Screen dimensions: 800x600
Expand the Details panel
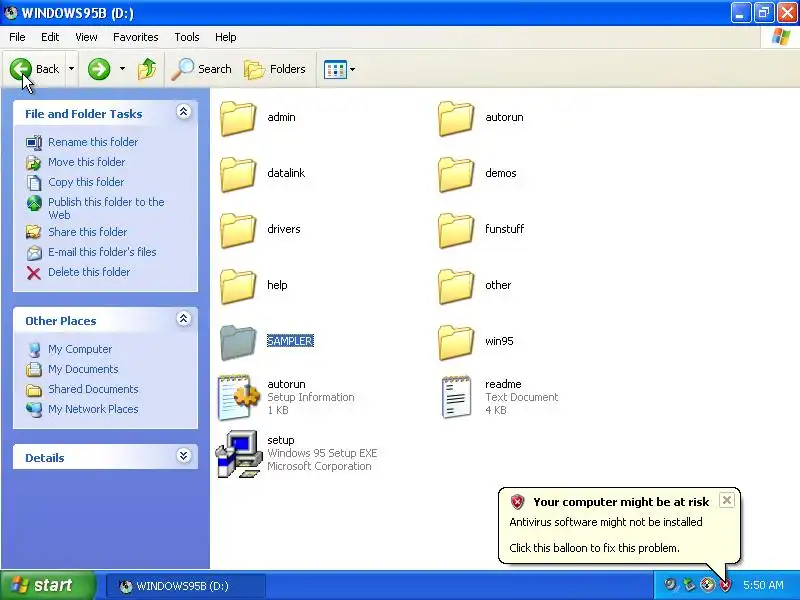[x=183, y=456]
